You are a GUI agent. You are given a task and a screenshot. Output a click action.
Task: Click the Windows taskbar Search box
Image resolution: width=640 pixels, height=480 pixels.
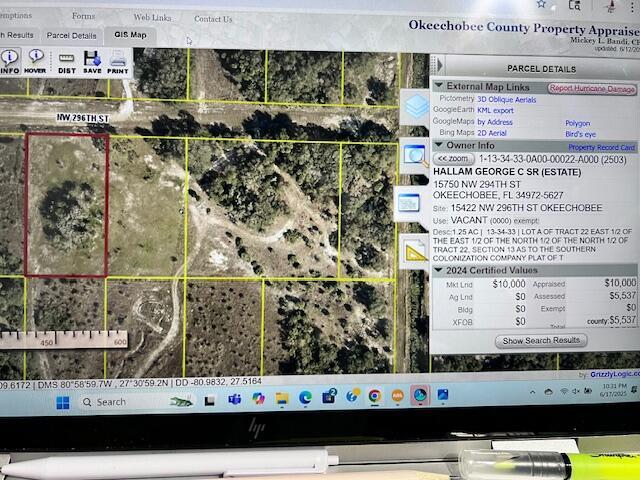click(x=110, y=402)
